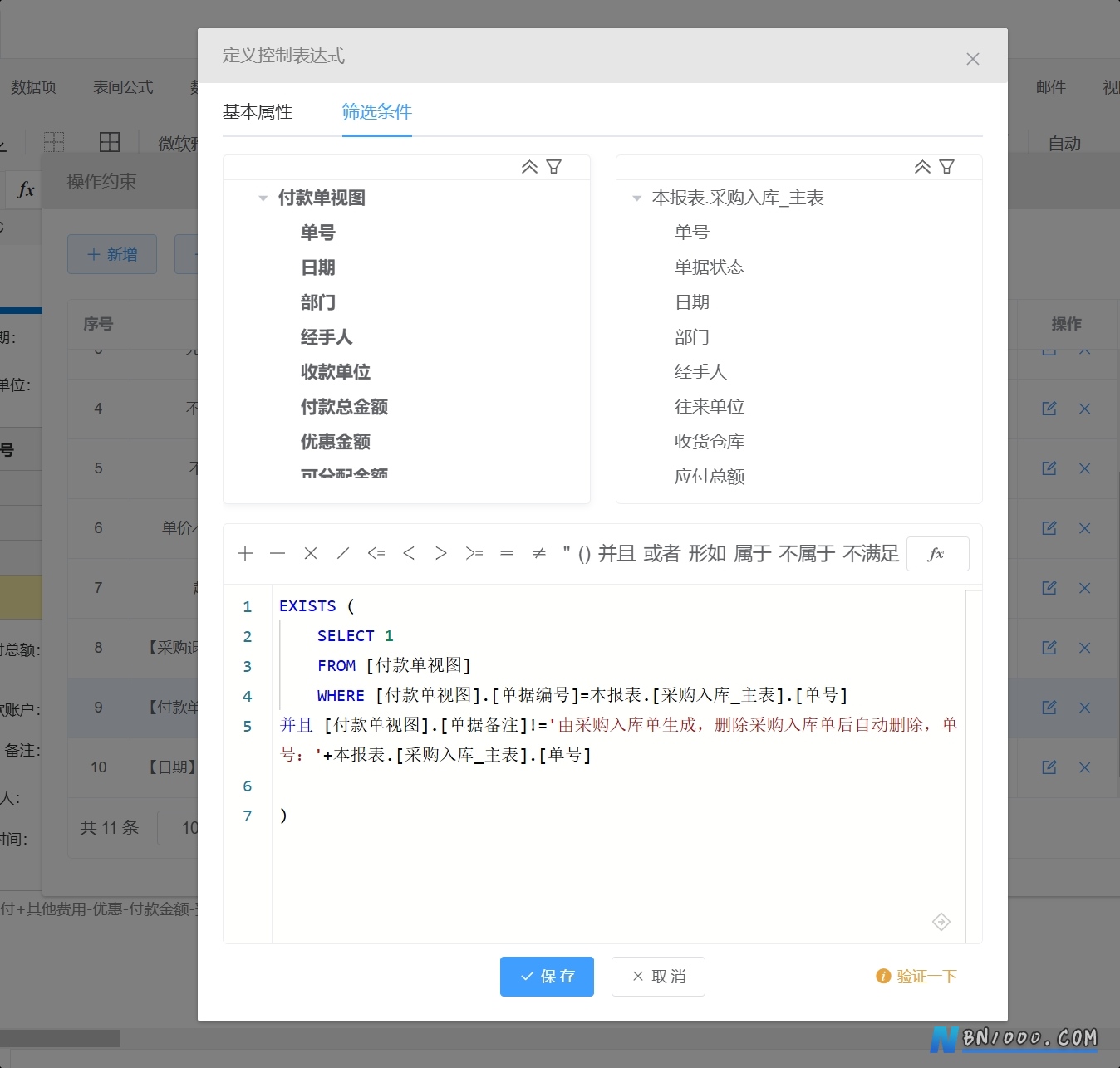Viewport: 1120px width, 1068px height.
Task: Close the 定义控制表达式 dialog
Action: tap(973, 59)
